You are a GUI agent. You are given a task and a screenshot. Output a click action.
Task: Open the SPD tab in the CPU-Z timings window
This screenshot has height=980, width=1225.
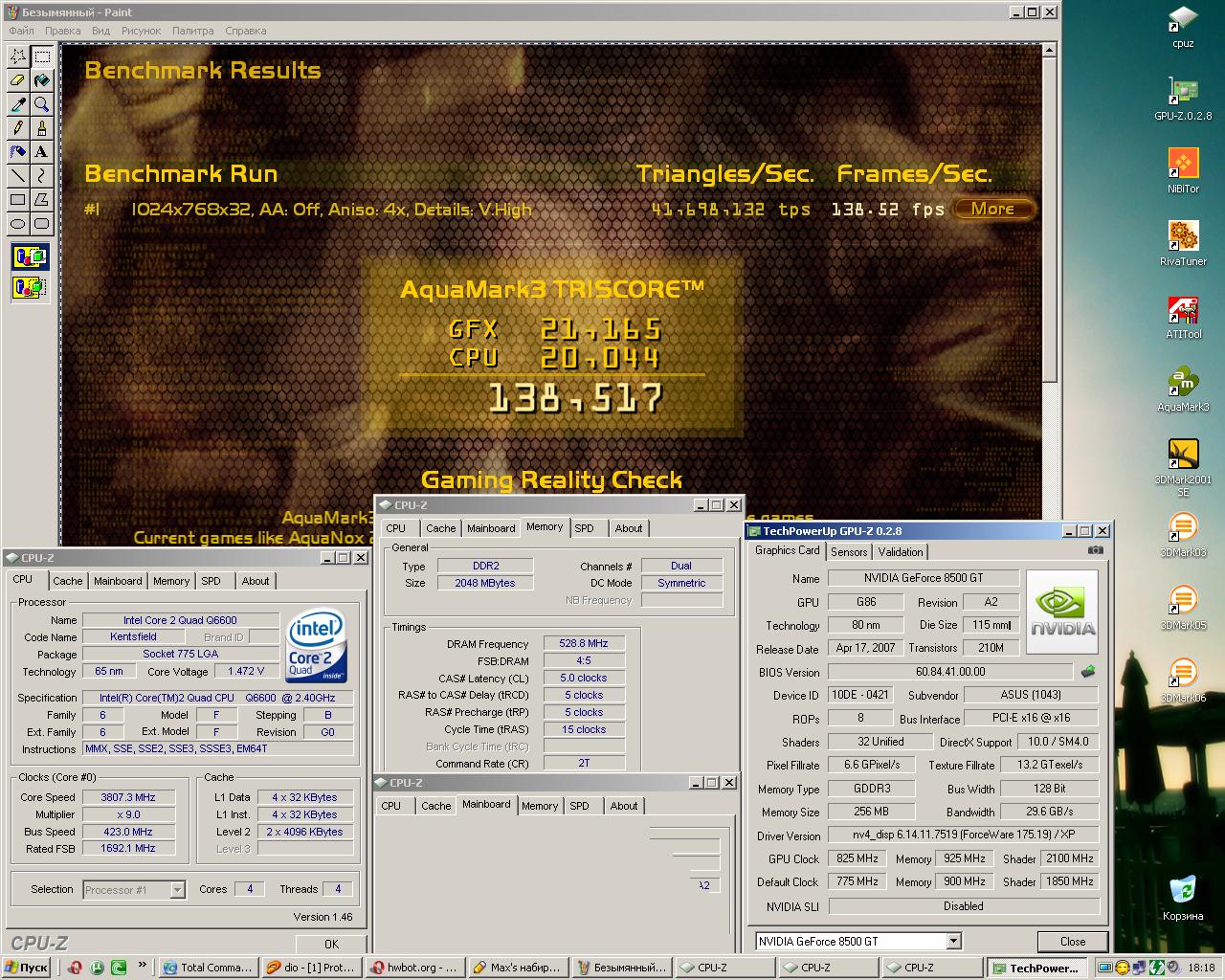tap(584, 528)
